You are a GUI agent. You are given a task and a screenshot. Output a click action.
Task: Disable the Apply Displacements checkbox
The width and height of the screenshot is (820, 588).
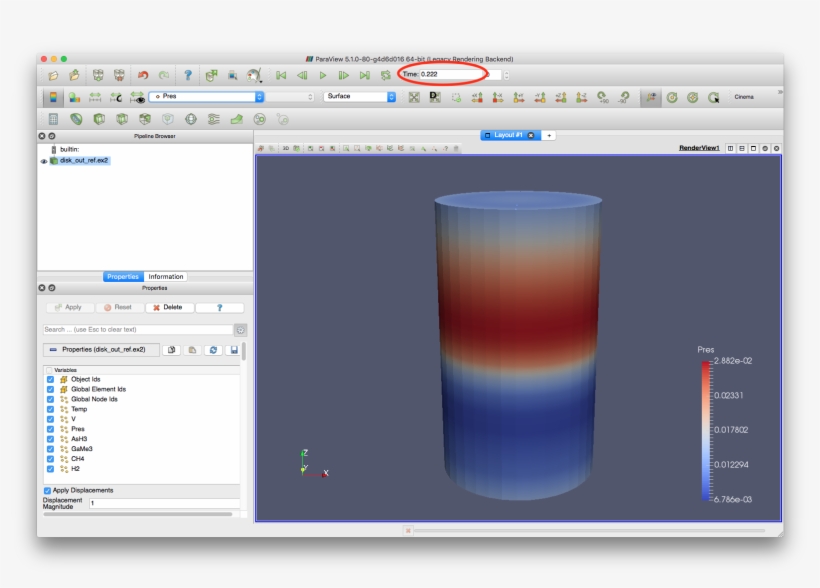pyautogui.click(x=49, y=489)
